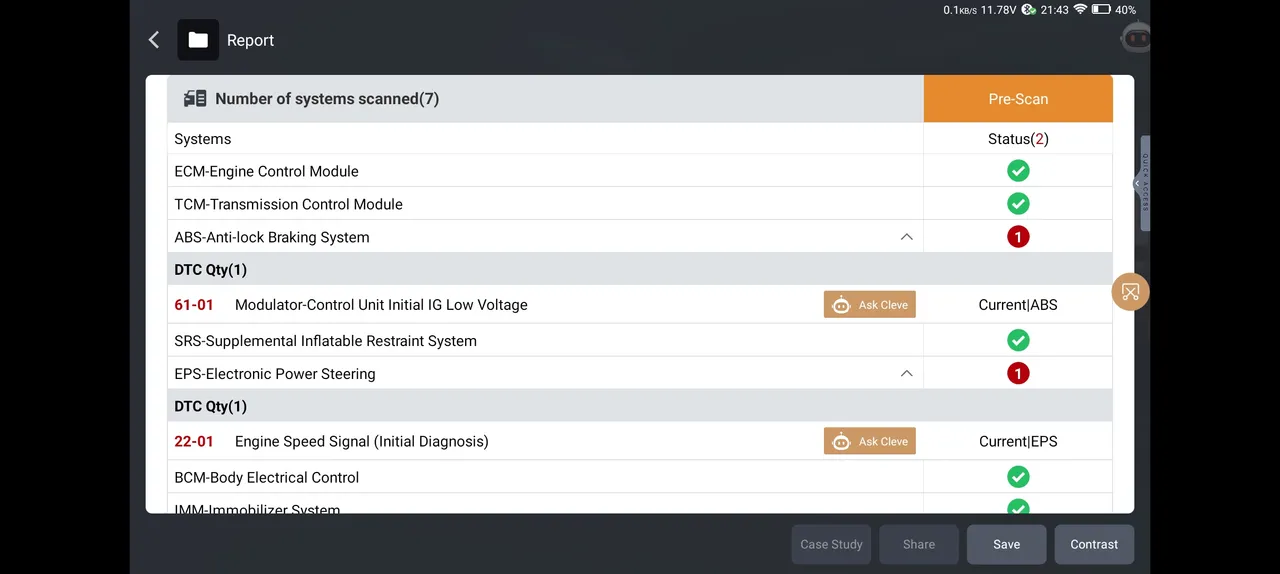Viewport: 1280px width, 574px height.
Task: Go back using the back arrow
Action: [x=154, y=40]
